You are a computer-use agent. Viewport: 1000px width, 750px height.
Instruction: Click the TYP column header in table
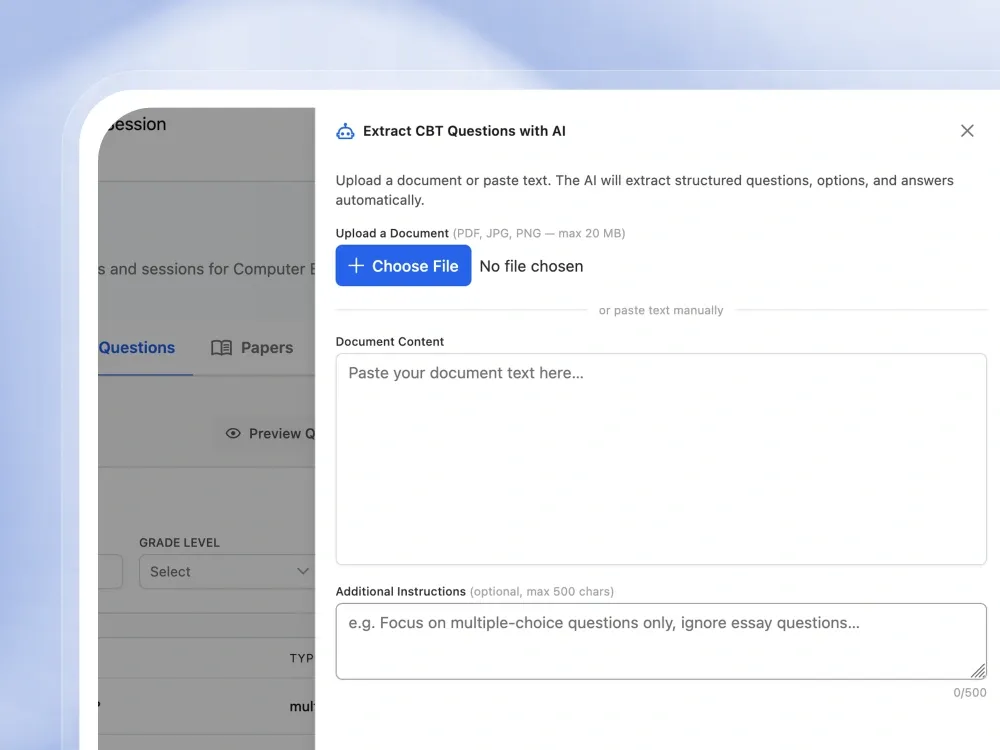pyautogui.click(x=302, y=658)
